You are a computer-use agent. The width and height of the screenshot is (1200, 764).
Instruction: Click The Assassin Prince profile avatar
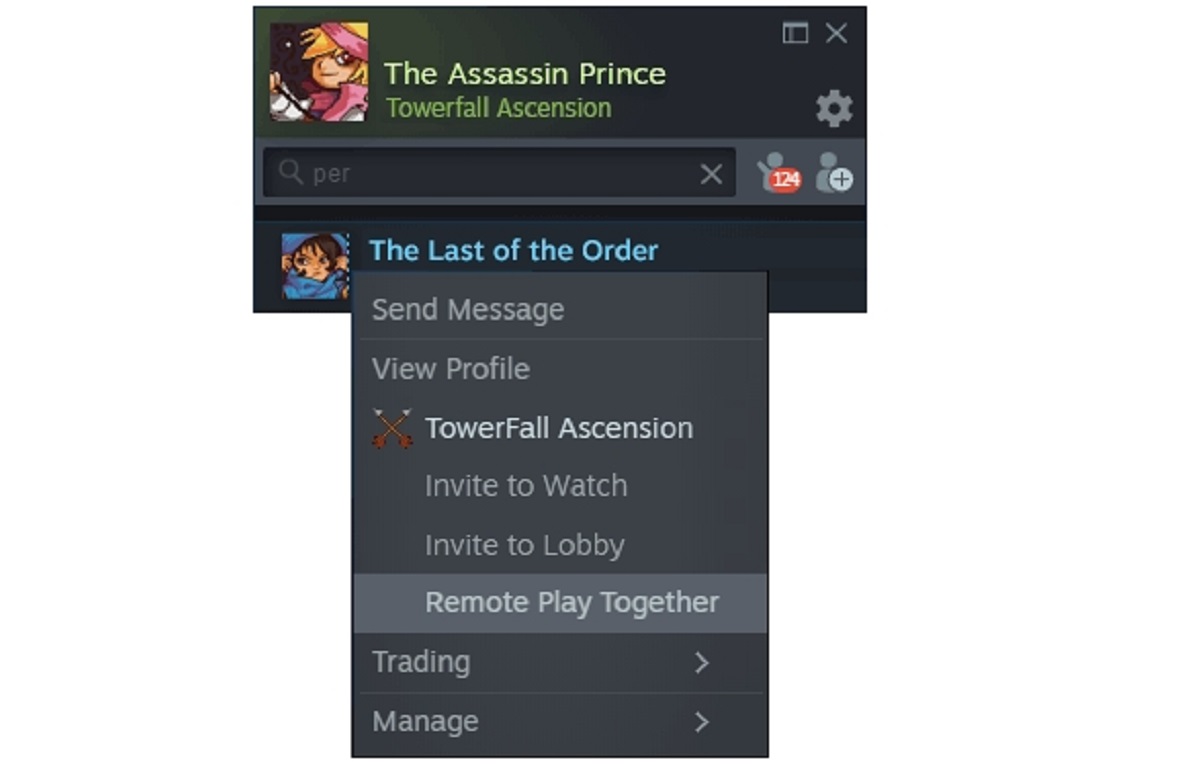pyautogui.click(x=319, y=73)
